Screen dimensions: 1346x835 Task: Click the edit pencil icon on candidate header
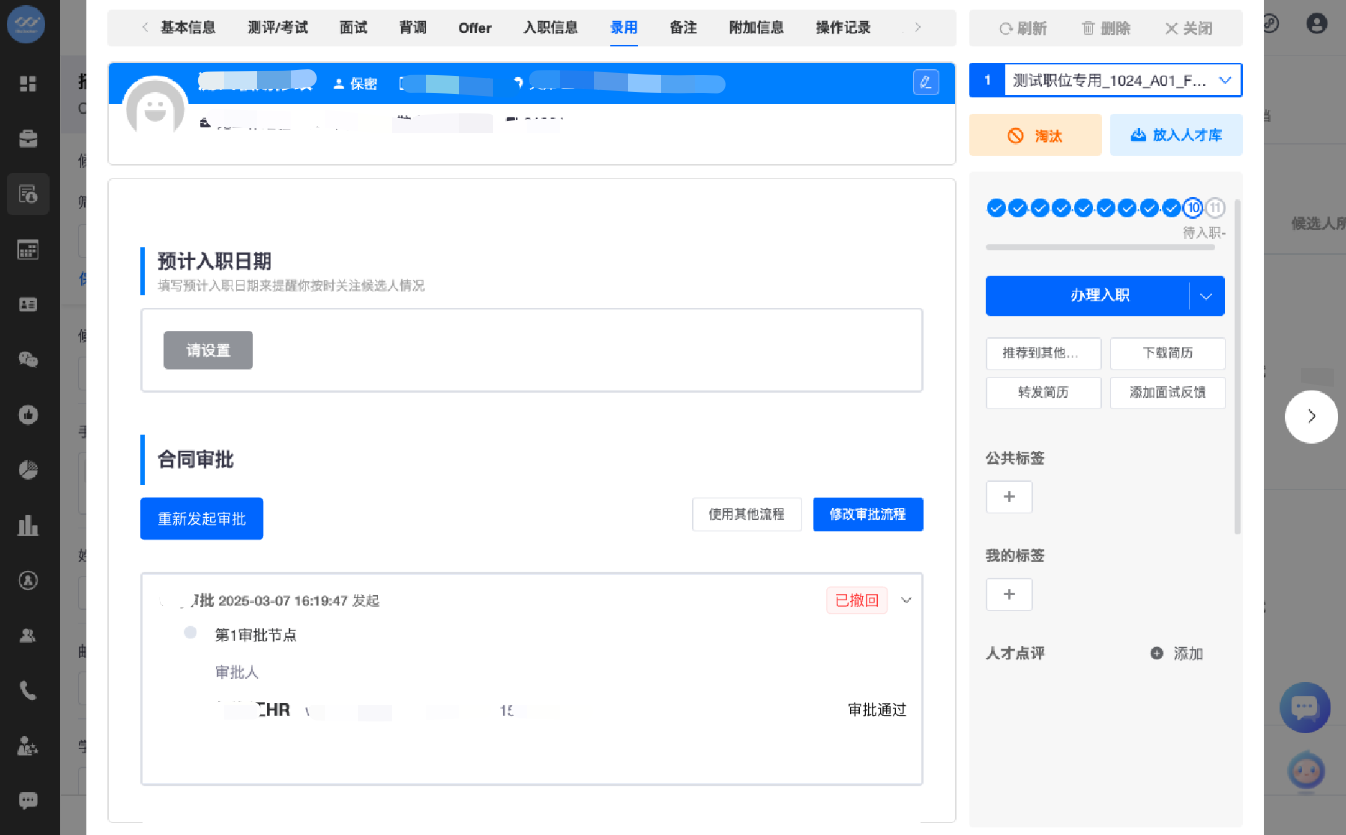926,82
